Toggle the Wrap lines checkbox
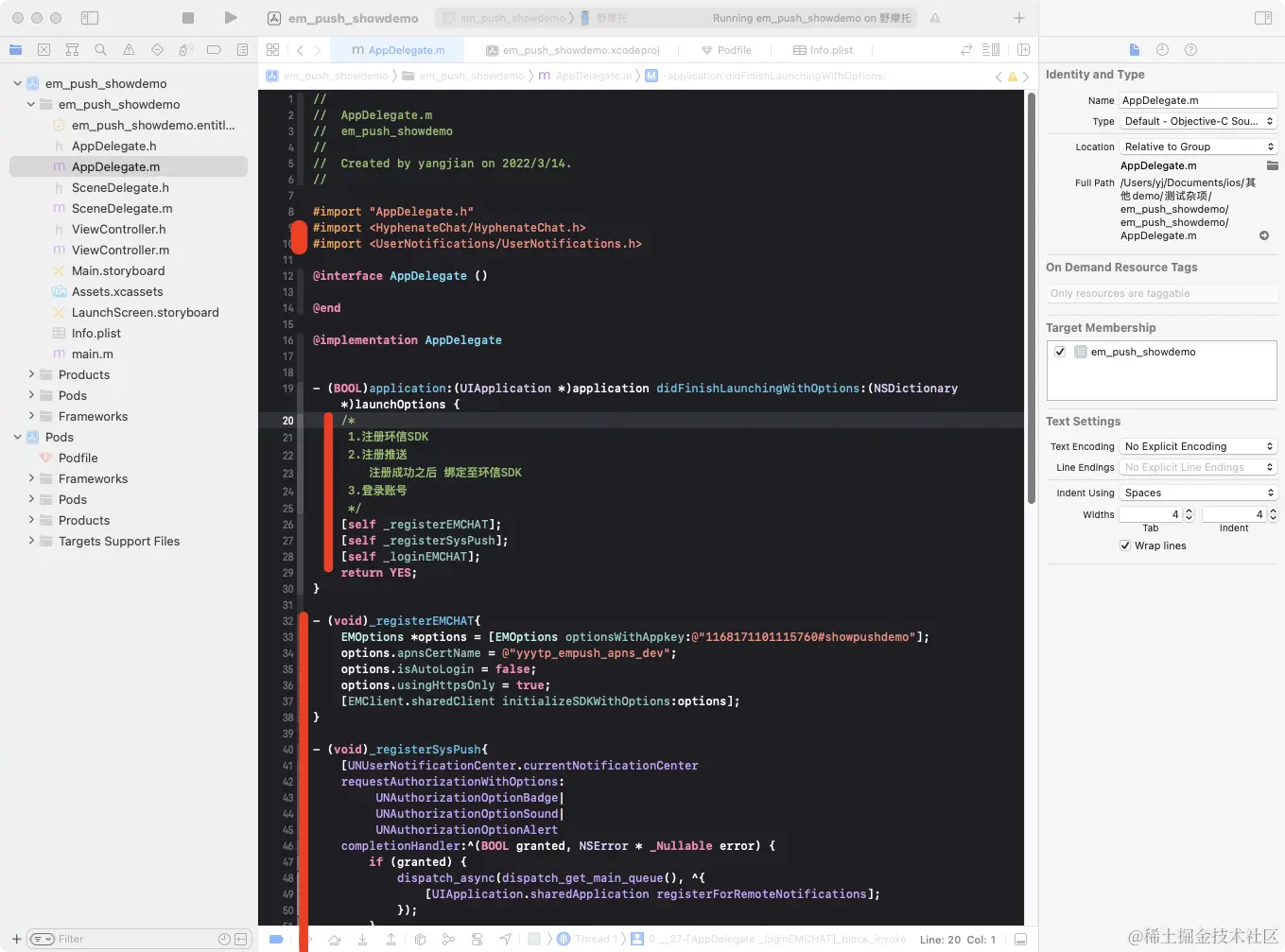The width and height of the screenshot is (1285, 952). click(x=1125, y=545)
